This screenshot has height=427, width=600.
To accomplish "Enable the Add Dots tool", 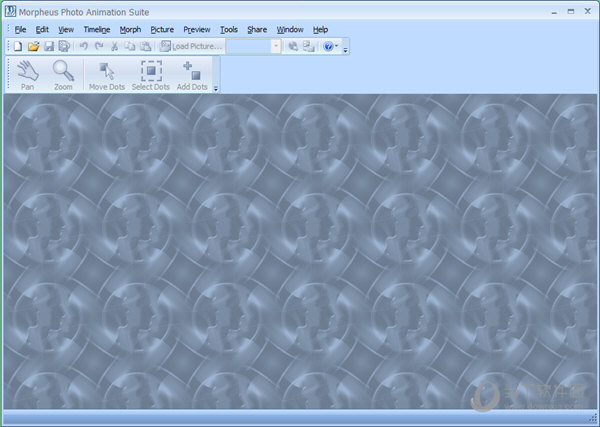I will [192, 74].
